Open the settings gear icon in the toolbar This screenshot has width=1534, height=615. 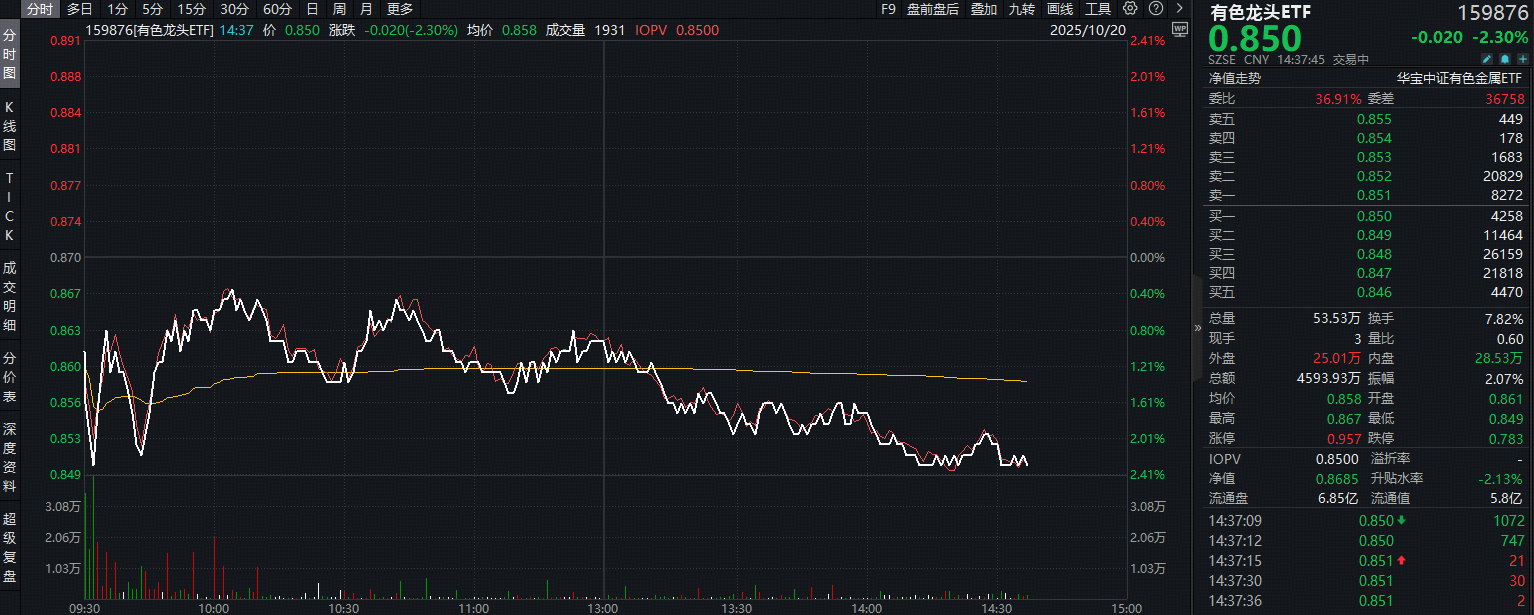[1130, 9]
